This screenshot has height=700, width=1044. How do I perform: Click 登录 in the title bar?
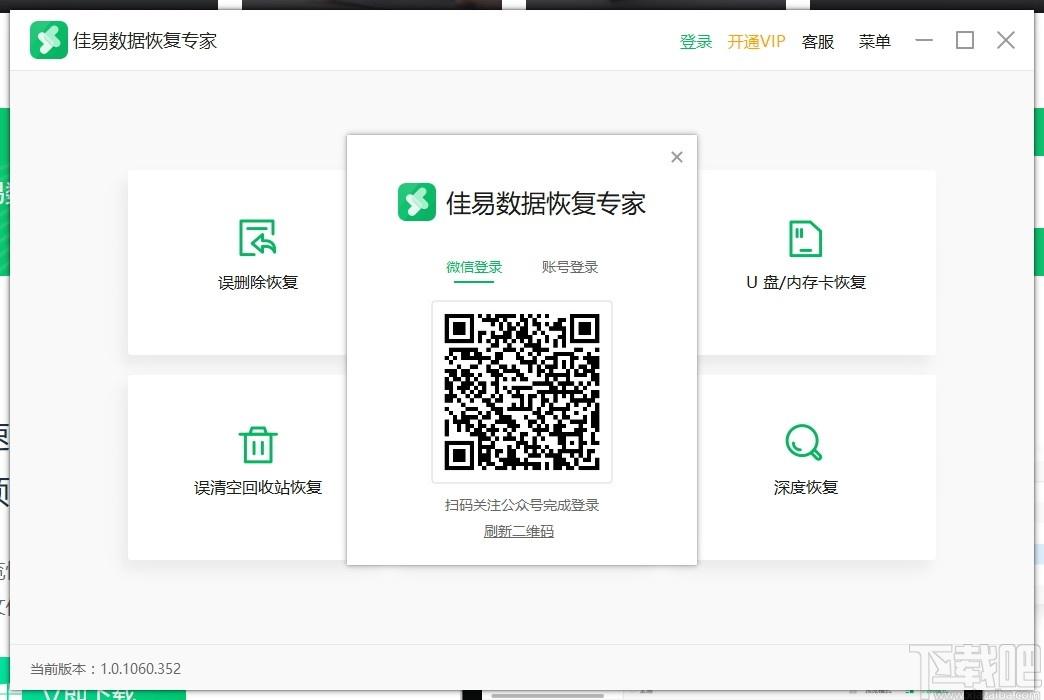coord(696,41)
